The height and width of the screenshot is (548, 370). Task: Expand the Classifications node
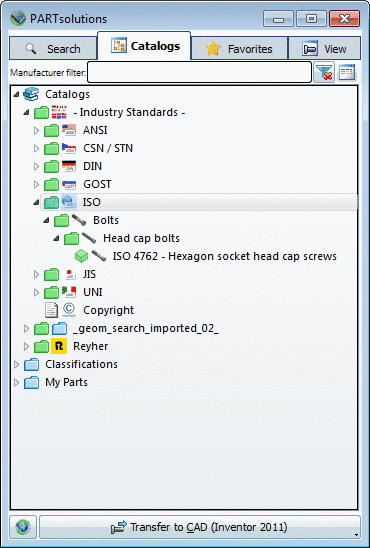pyautogui.click(x=16, y=365)
